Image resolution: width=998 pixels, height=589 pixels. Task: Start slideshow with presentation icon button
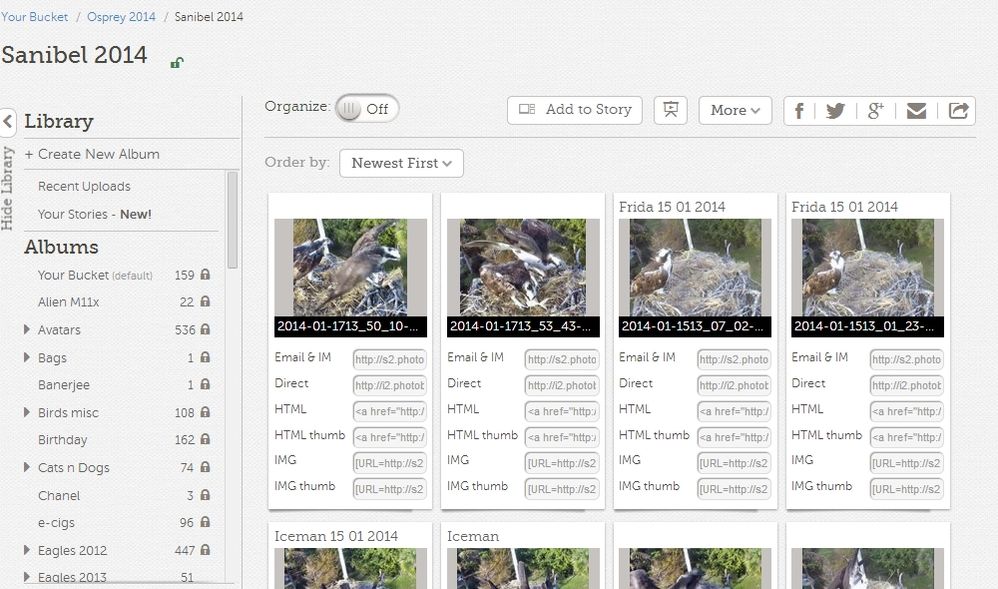[671, 110]
